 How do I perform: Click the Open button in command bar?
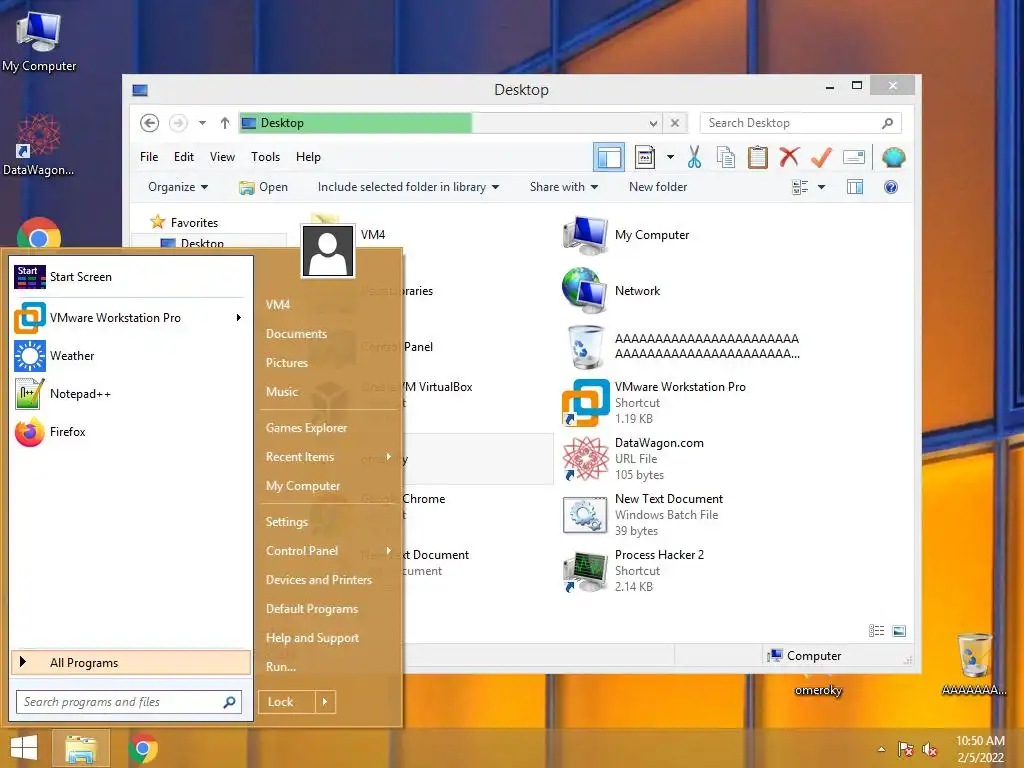[x=263, y=187]
